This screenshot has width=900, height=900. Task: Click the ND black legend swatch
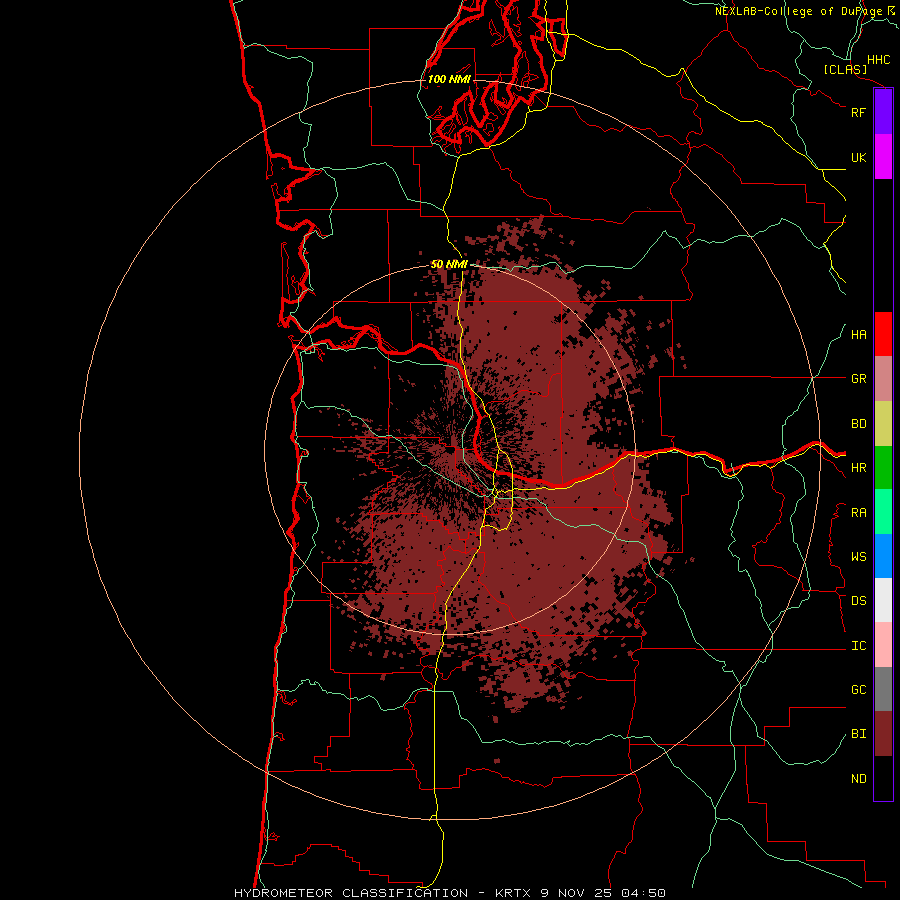tap(883, 778)
